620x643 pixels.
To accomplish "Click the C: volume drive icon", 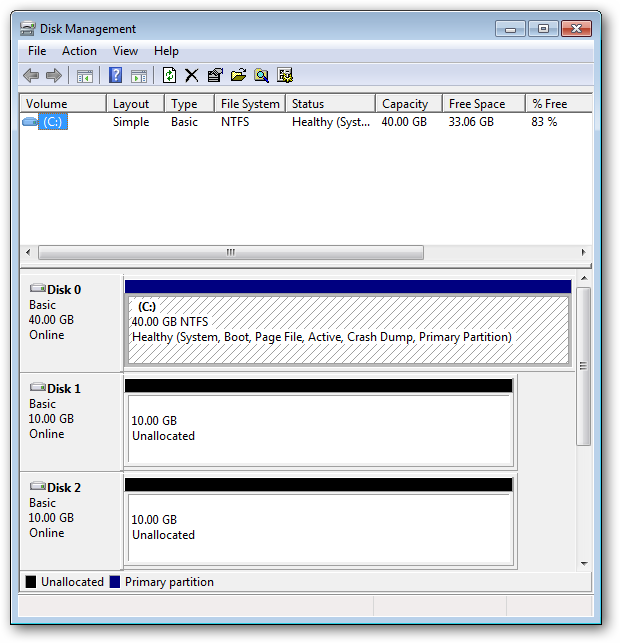I will click(30, 122).
